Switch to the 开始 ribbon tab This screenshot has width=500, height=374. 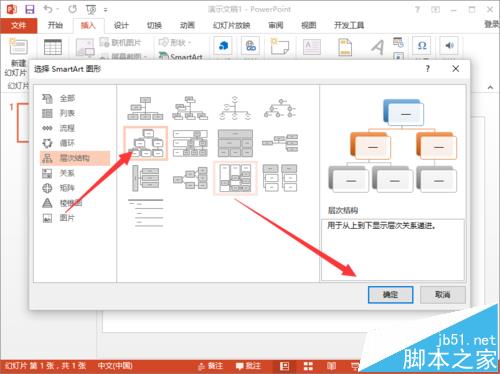tap(55, 25)
